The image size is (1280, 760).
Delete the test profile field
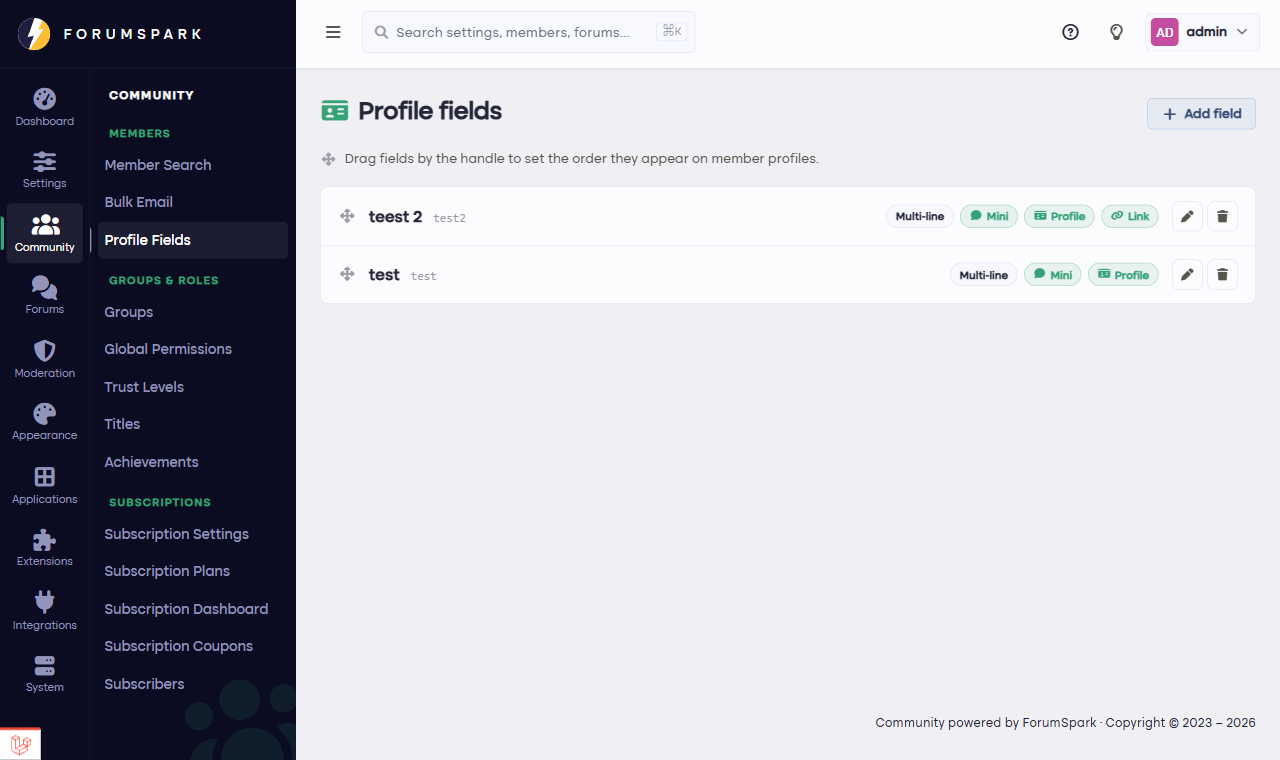pos(1223,274)
